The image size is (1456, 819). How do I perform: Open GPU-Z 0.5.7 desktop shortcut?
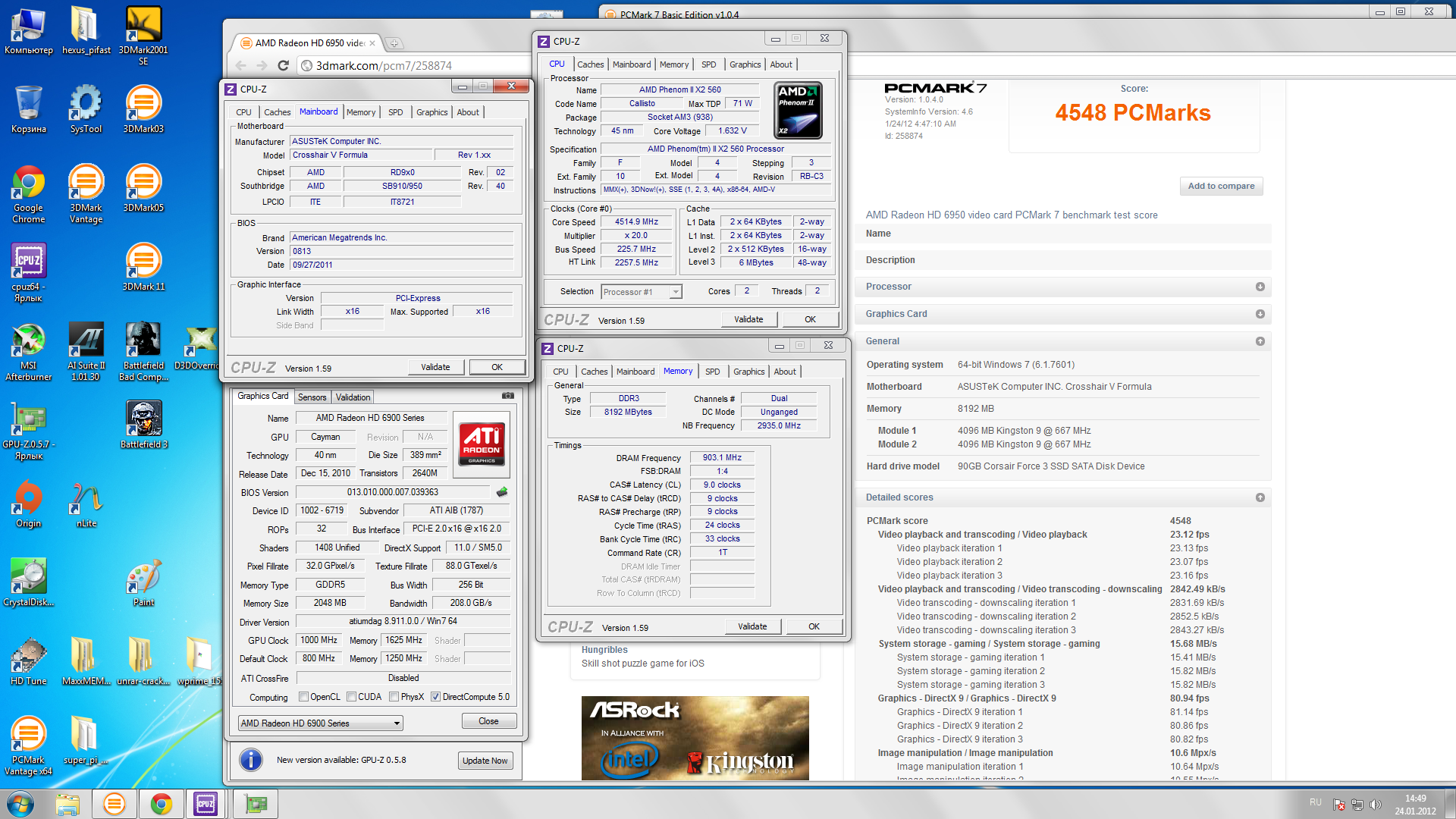pyautogui.click(x=29, y=431)
